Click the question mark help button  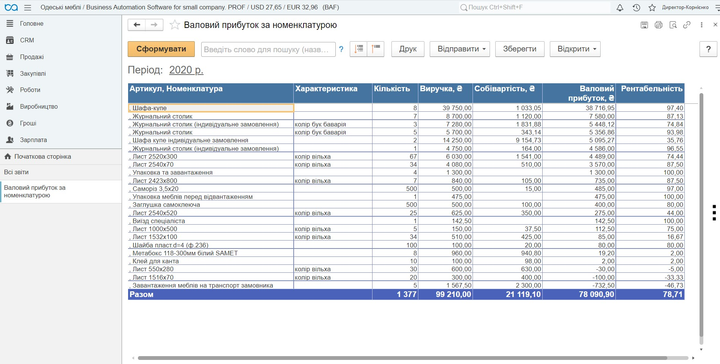pos(708,49)
